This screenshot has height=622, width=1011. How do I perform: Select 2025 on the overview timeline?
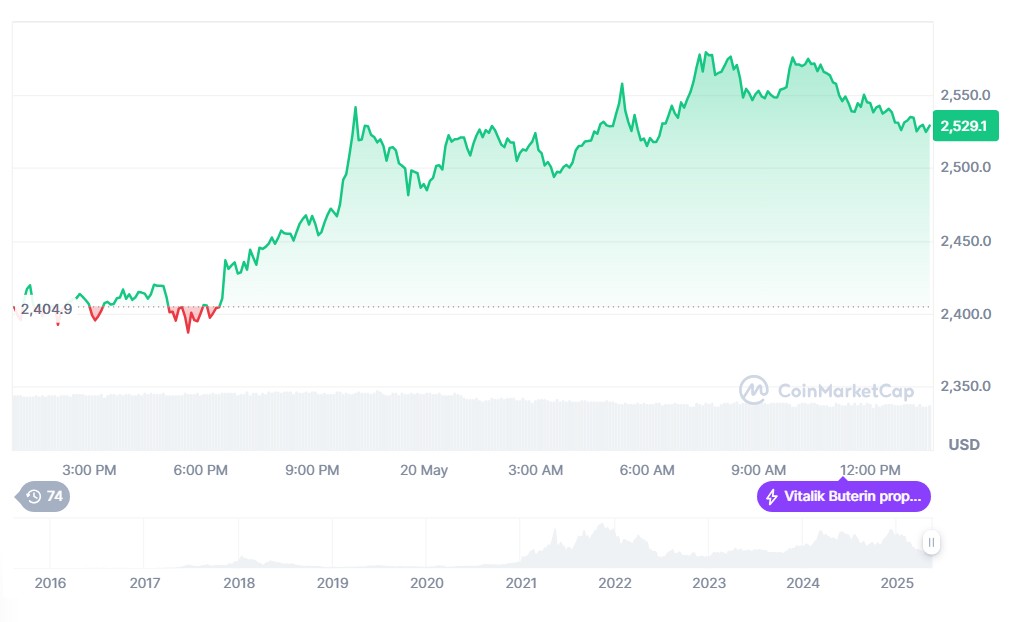[x=897, y=583]
